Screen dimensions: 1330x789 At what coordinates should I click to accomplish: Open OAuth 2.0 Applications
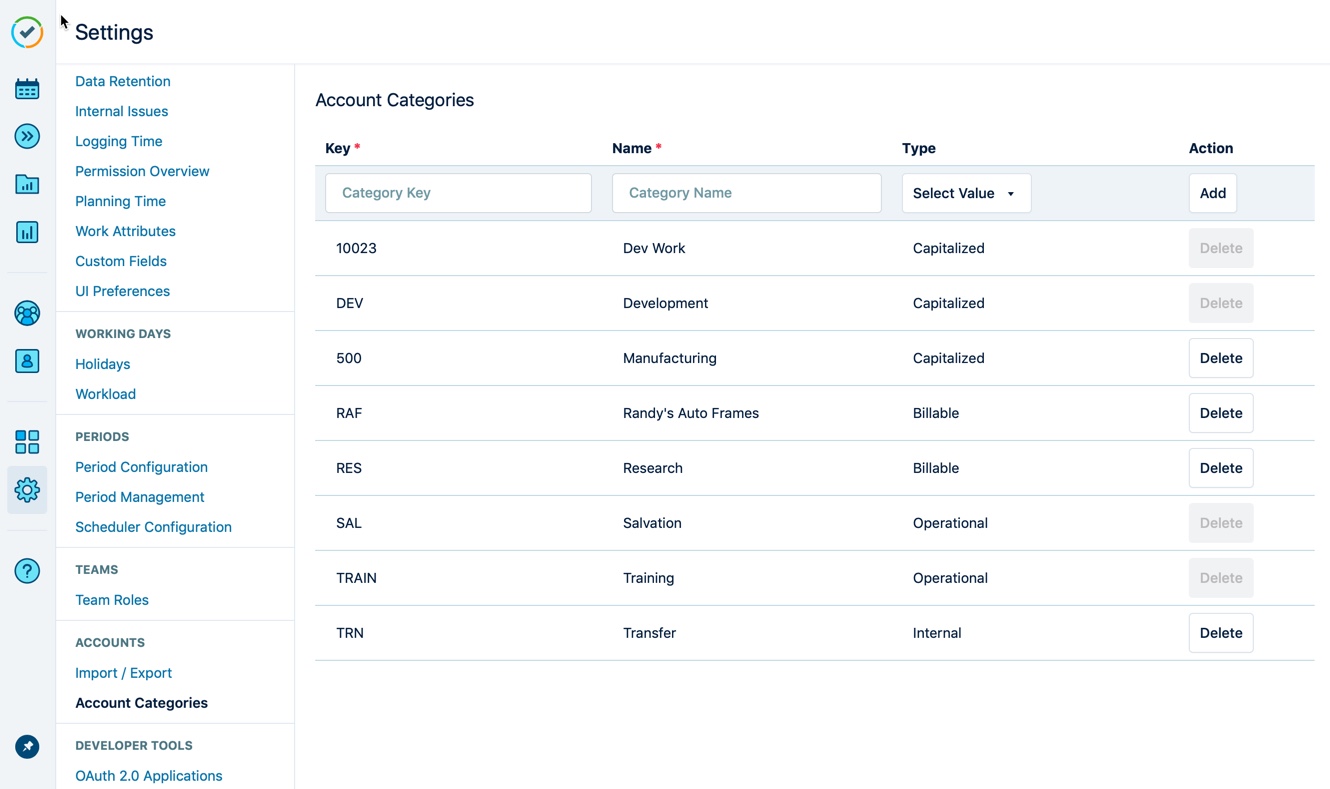point(149,776)
